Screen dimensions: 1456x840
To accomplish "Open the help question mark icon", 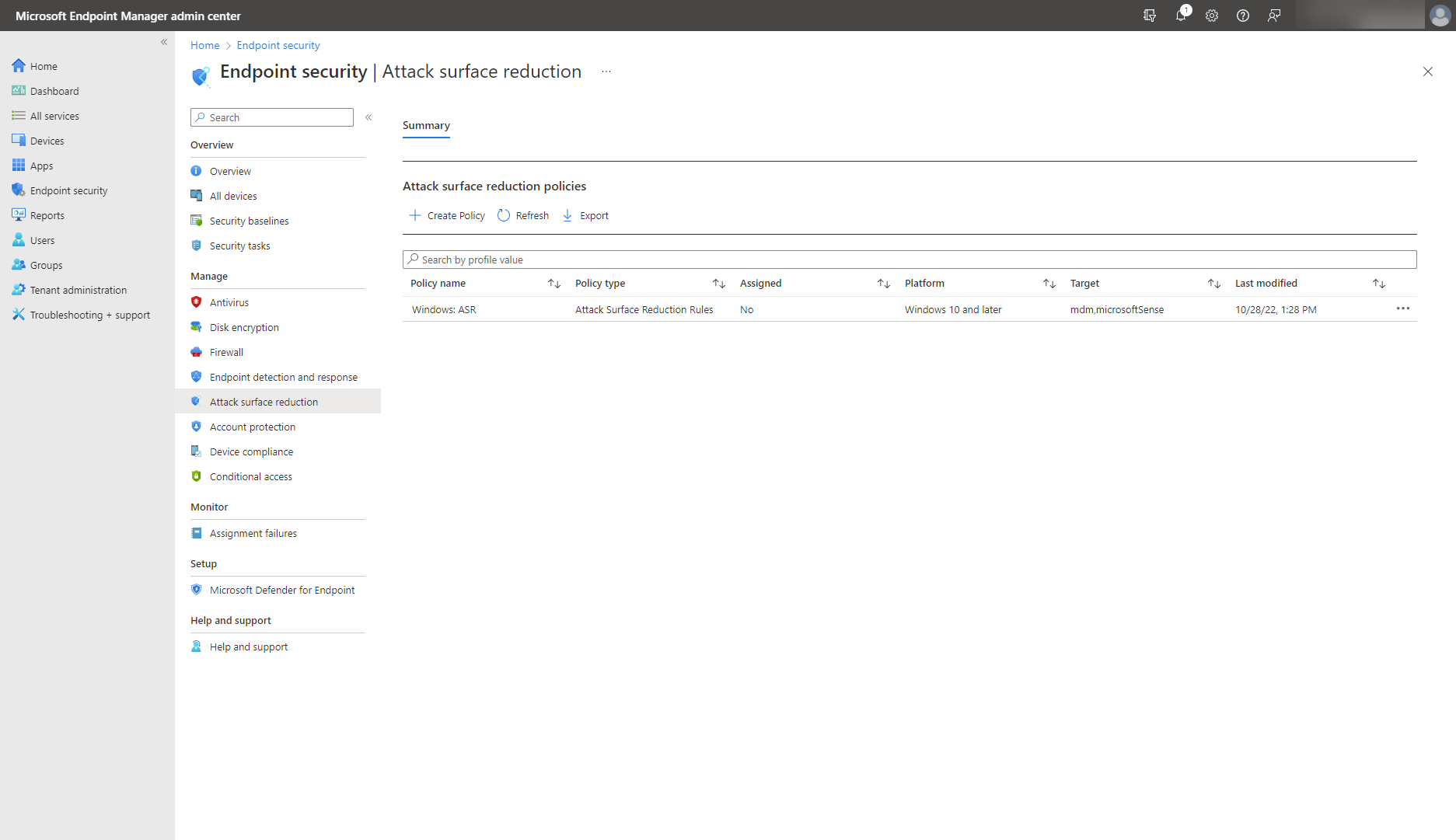I will coord(1243,16).
